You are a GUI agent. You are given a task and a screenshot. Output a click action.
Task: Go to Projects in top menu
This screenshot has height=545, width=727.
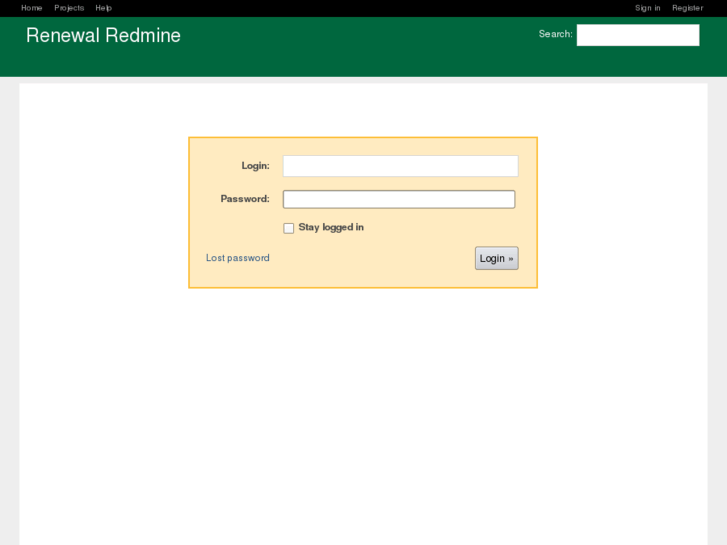[x=69, y=8]
